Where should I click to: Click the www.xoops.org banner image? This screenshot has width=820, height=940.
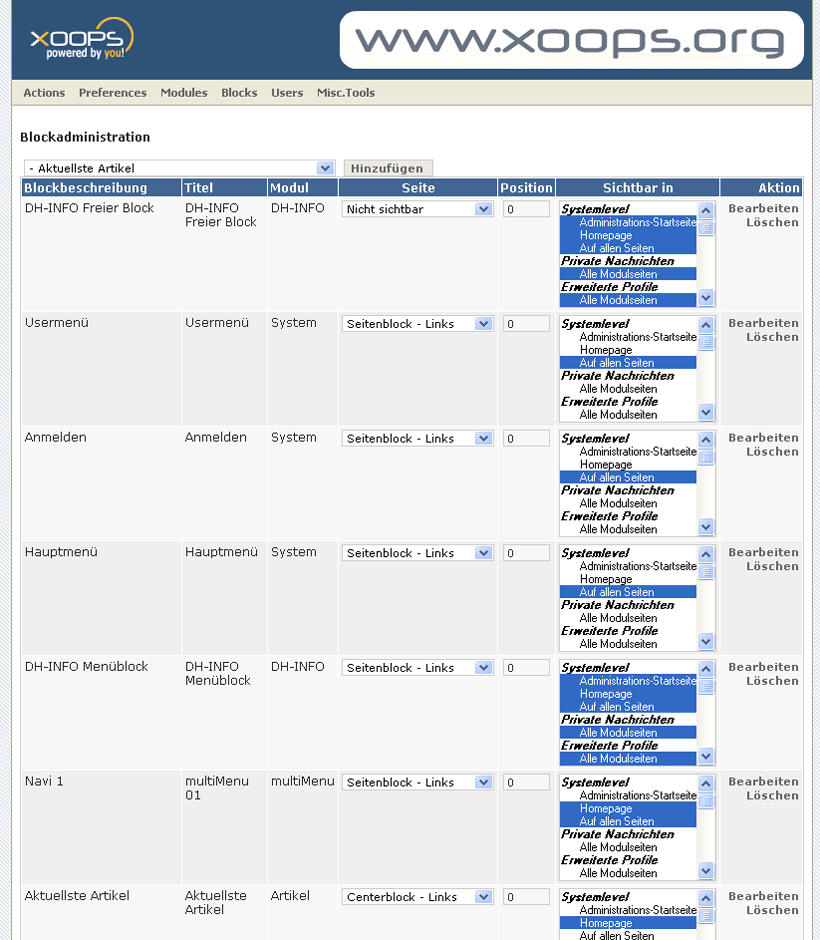pyautogui.click(x=571, y=40)
